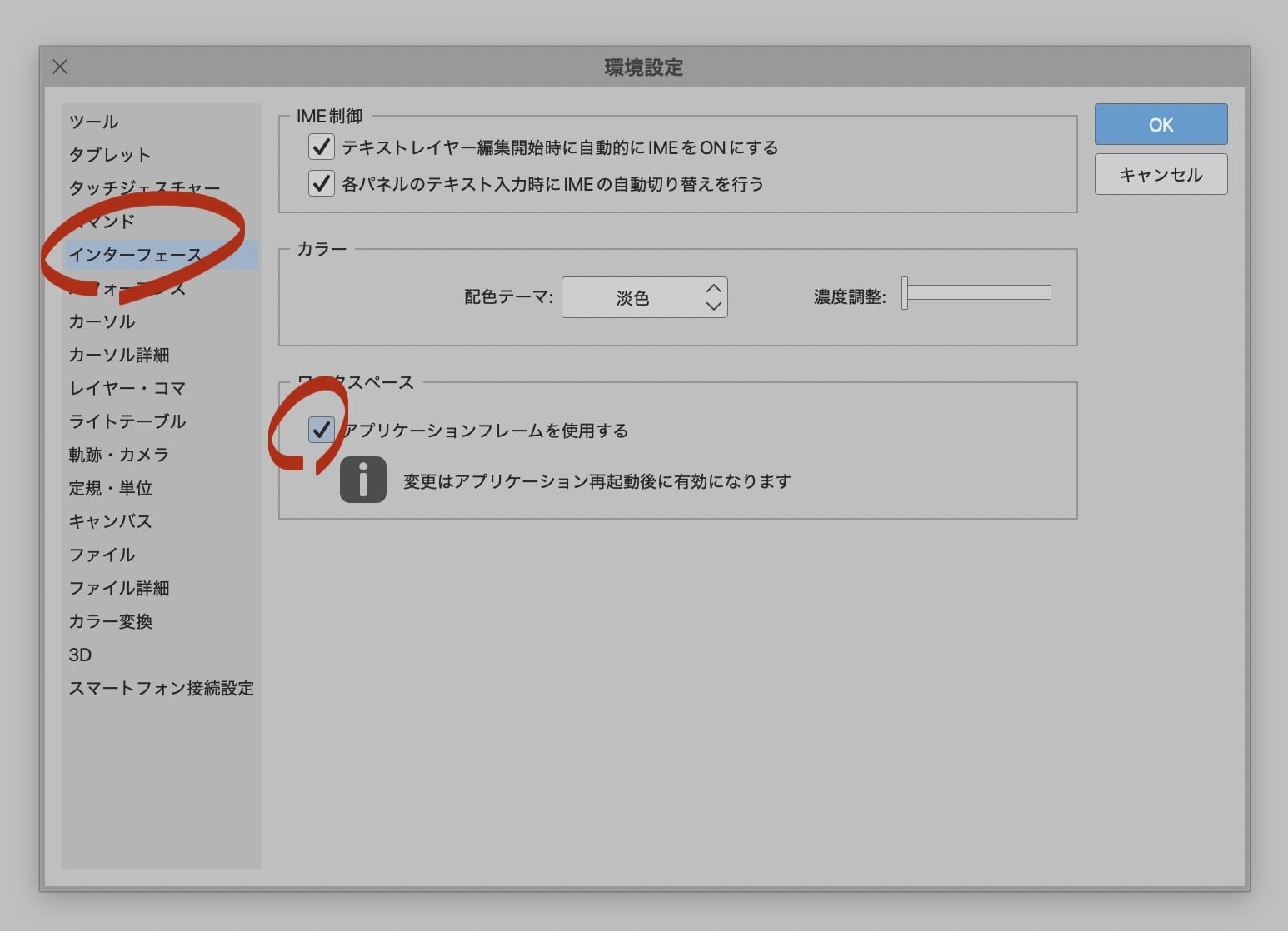This screenshot has height=931, width=1288.
Task: Select the ライトテーブル category
Action: coord(127,421)
